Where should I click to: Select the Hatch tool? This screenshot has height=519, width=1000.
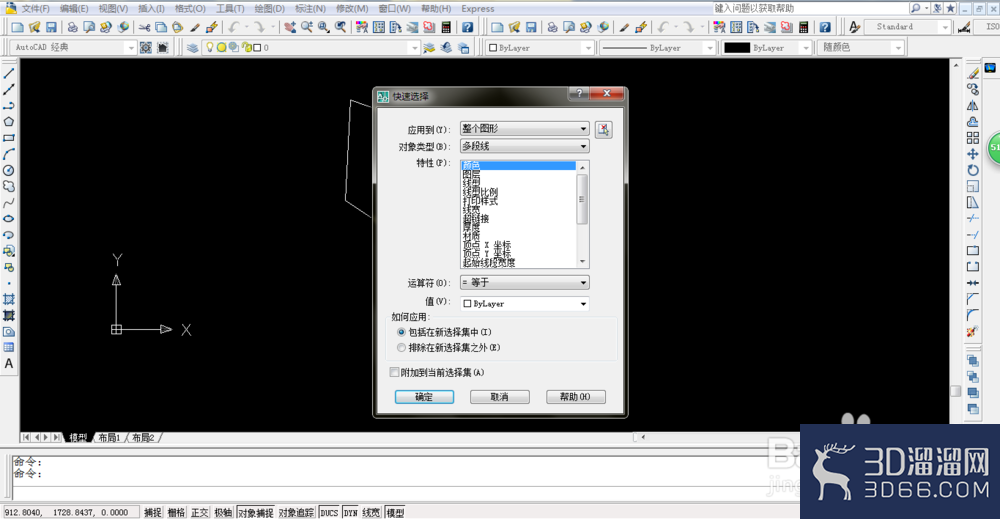(9, 299)
